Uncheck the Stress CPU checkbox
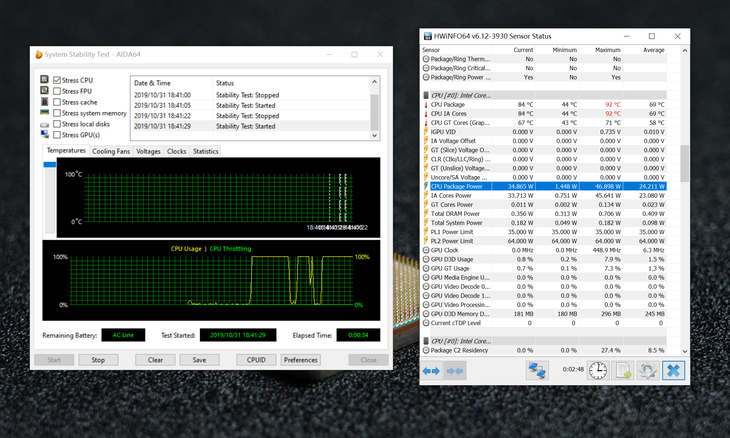Viewport: 730px width, 438px height. point(57,80)
